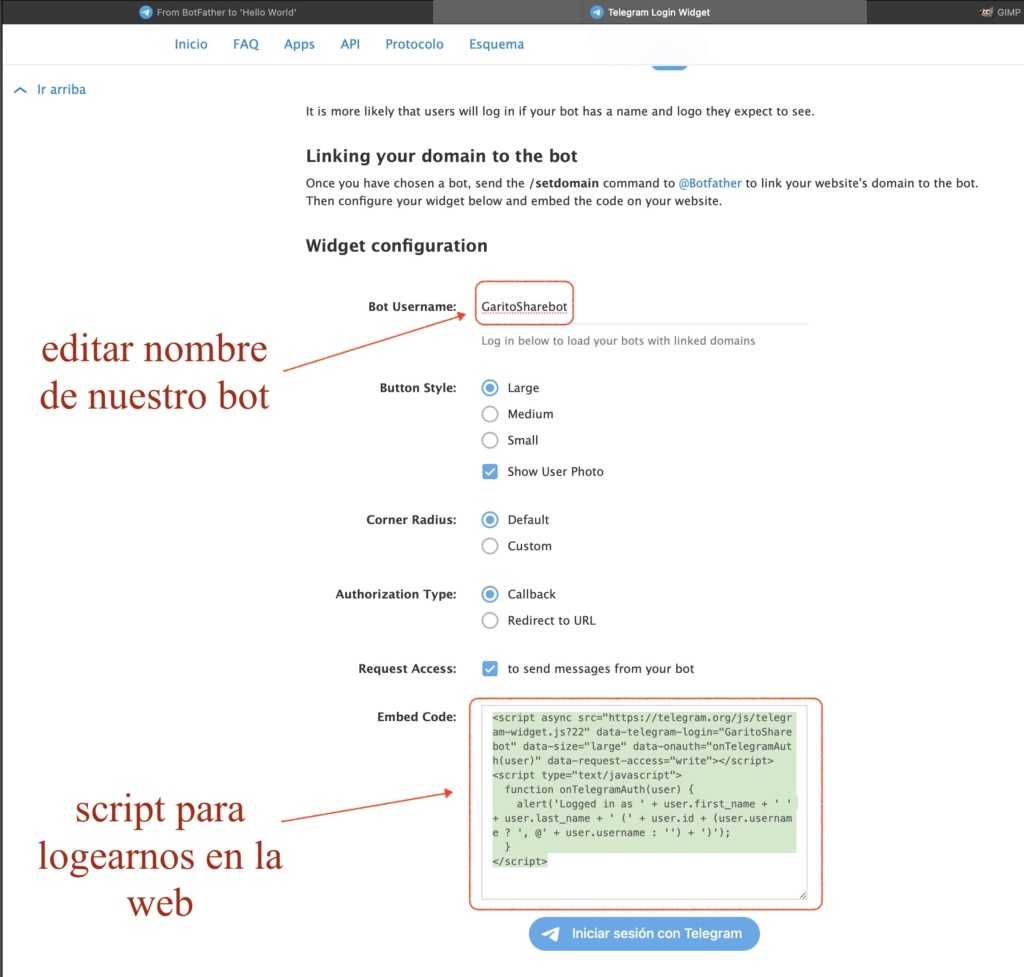This screenshot has height=977, width=1024.
Task: Click the 'Corner Radius:' label
Action: tap(411, 520)
